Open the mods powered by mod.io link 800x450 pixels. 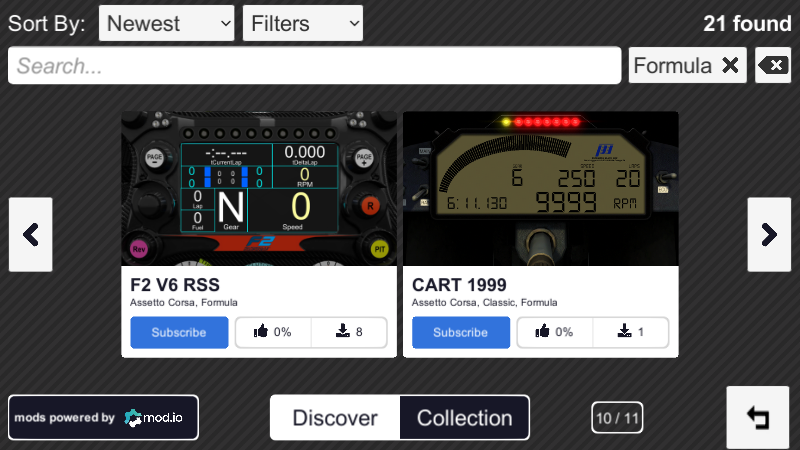103,417
